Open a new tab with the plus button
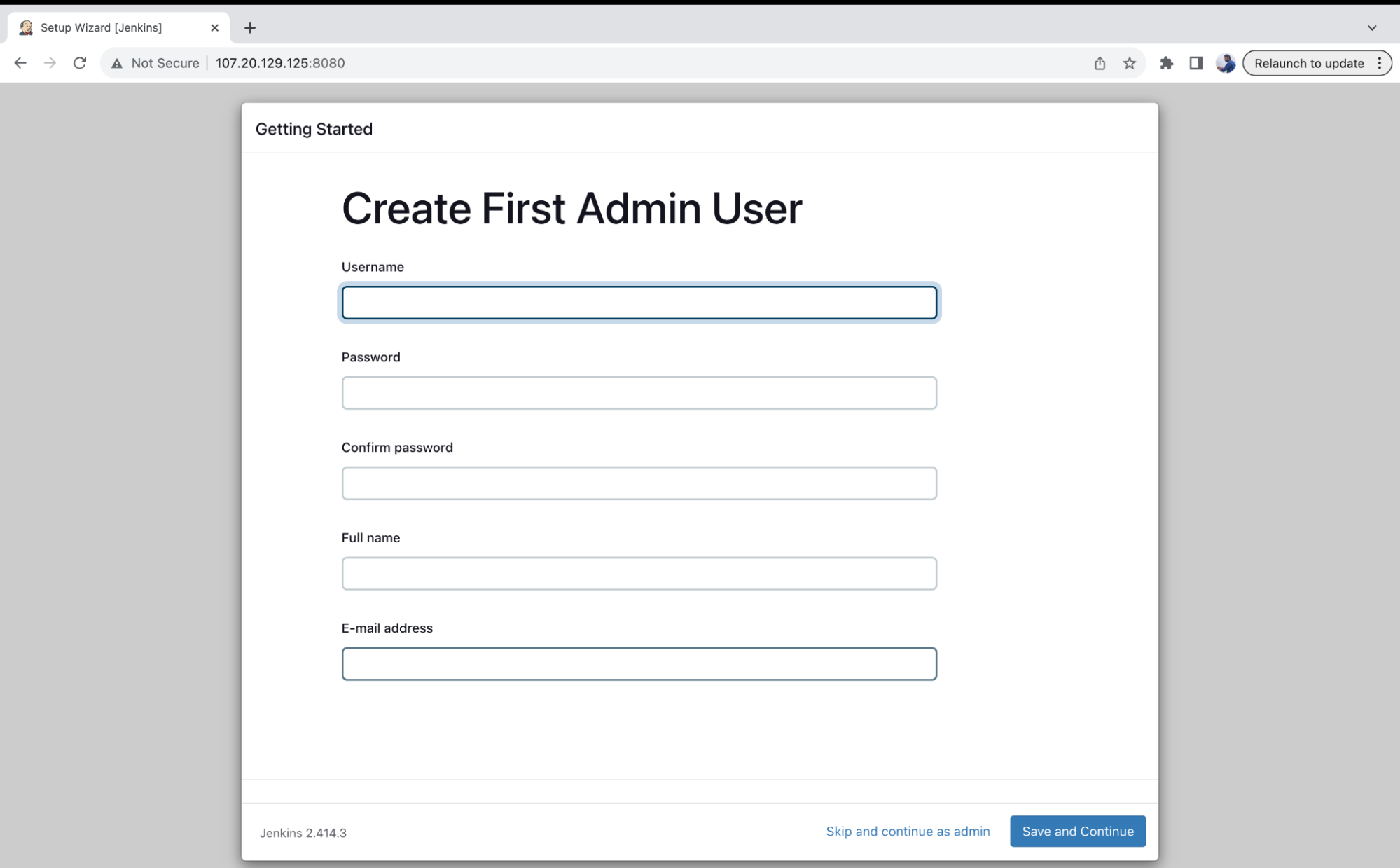 click(250, 27)
